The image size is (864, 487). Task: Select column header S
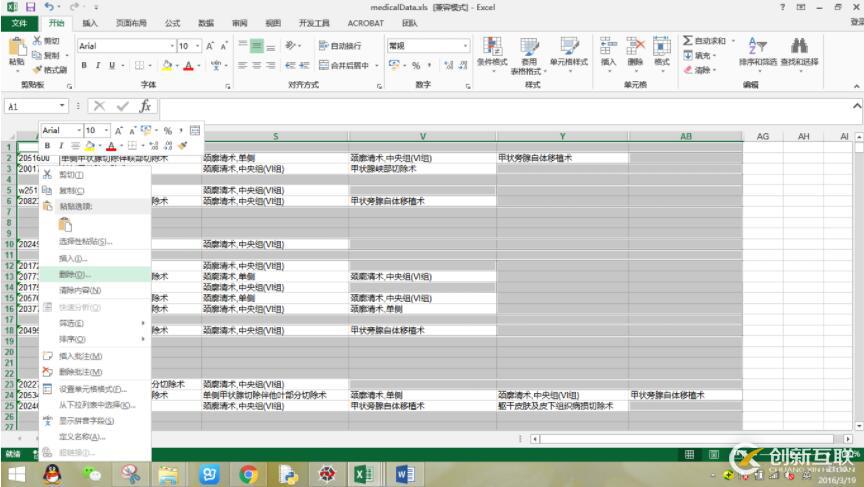[x=275, y=136]
